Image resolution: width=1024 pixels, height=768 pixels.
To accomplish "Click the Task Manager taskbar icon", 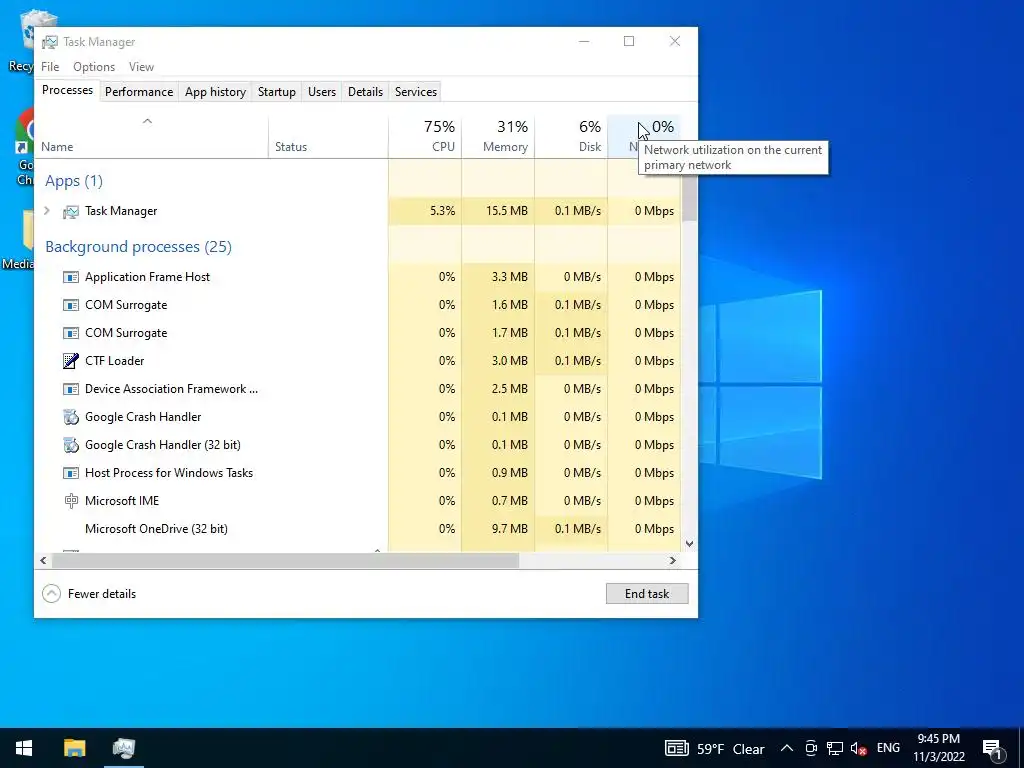I will tap(123, 748).
